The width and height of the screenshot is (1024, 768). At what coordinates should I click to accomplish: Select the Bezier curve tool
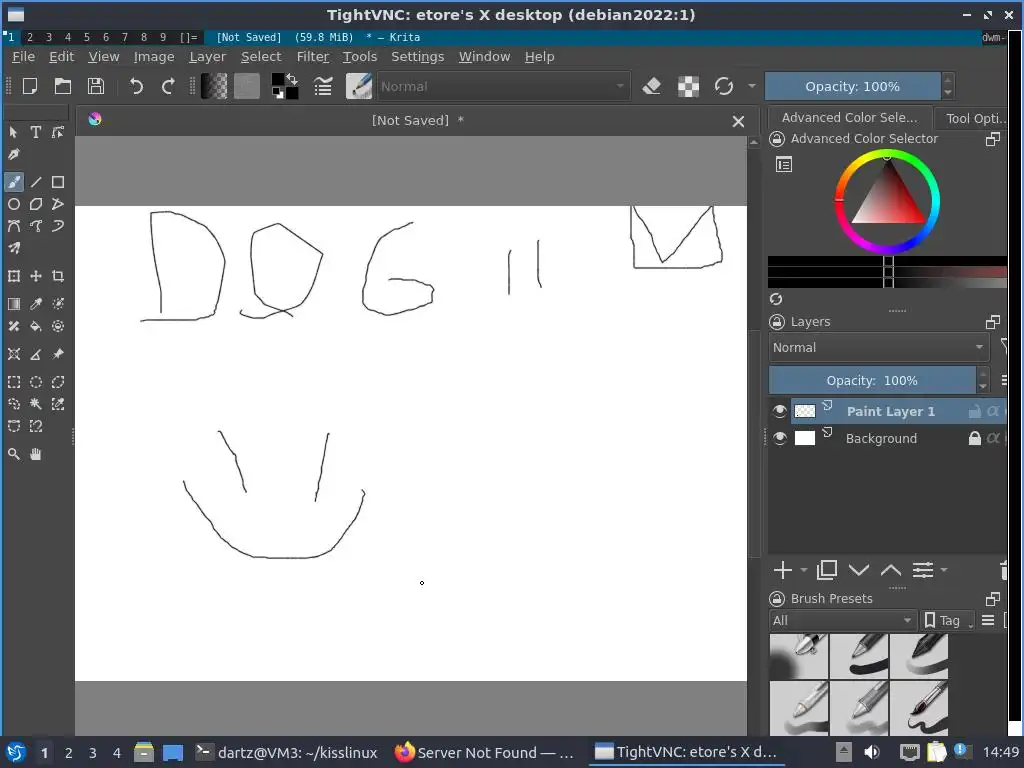point(14,227)
